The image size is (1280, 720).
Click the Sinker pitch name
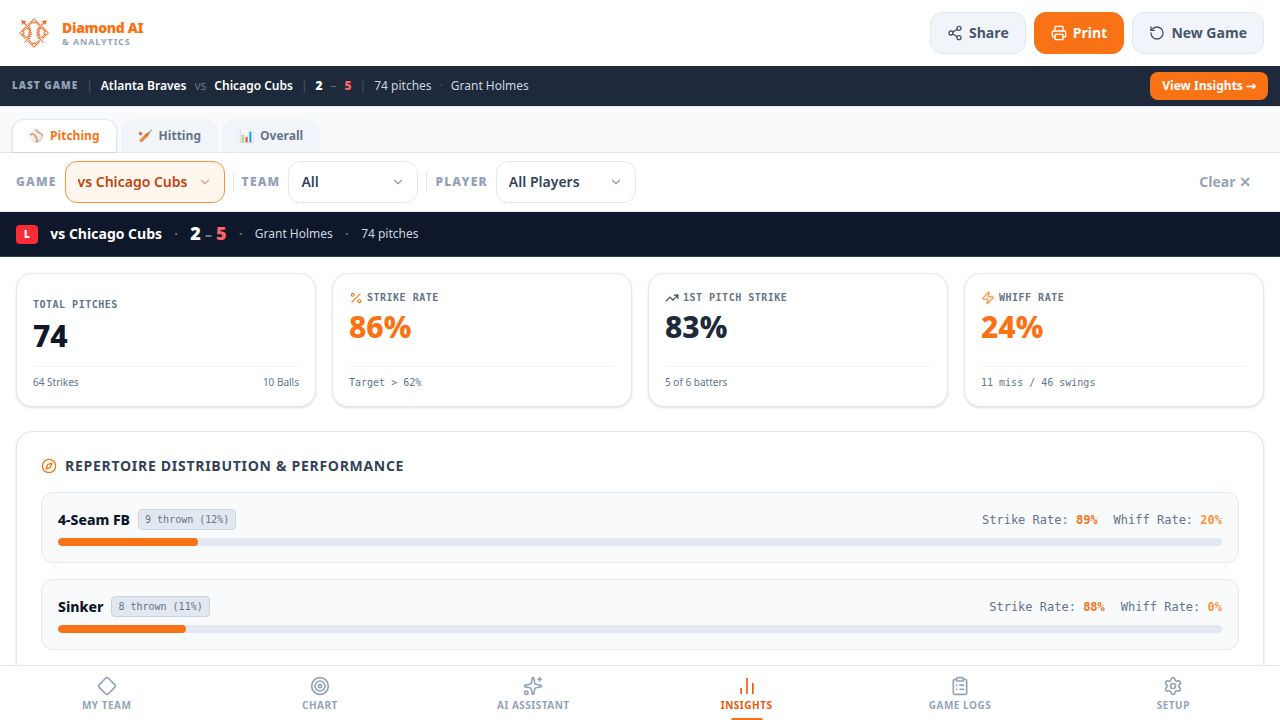click(80, 607)
